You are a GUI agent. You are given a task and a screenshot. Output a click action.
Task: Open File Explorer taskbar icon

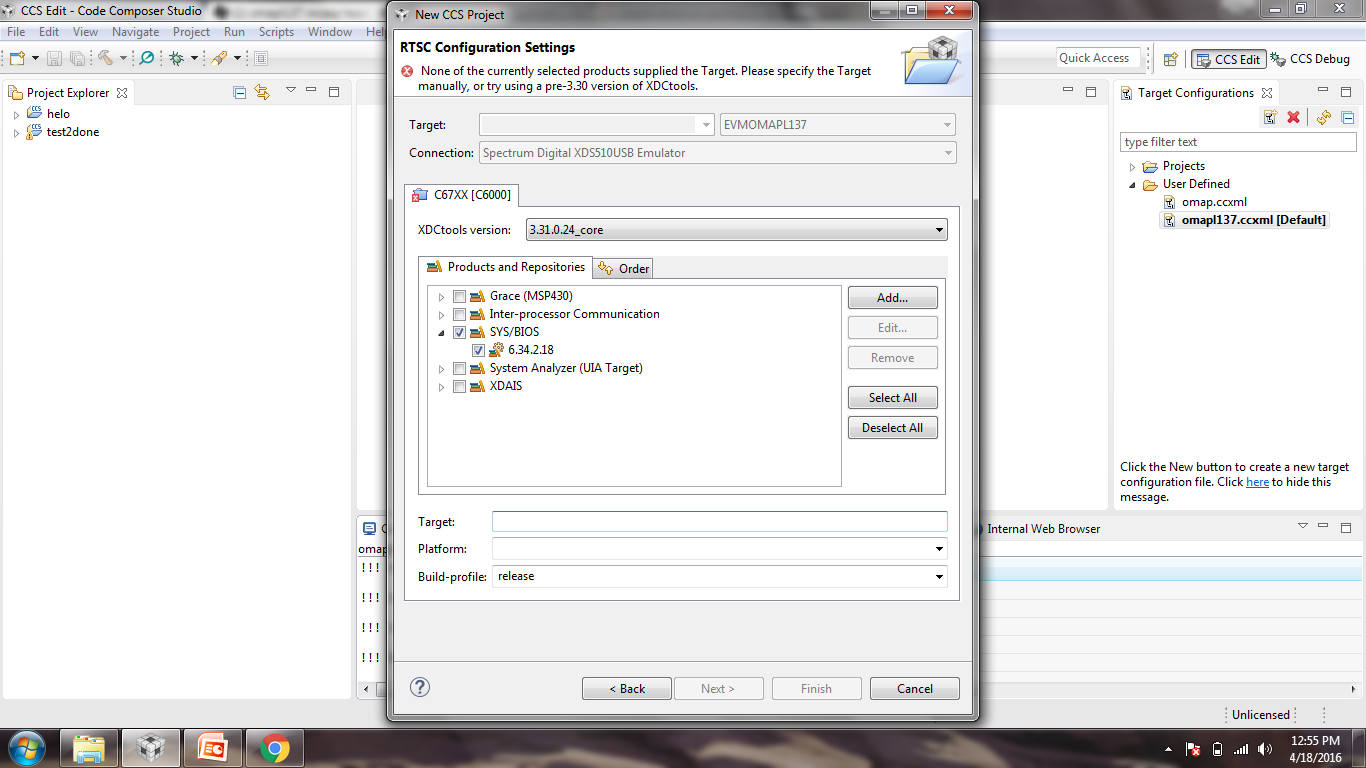pyautogui.click(x=90, y=748)
